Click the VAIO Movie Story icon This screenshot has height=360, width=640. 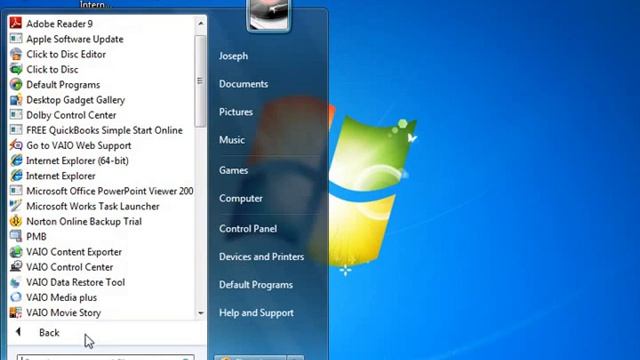tap(16, 312)
